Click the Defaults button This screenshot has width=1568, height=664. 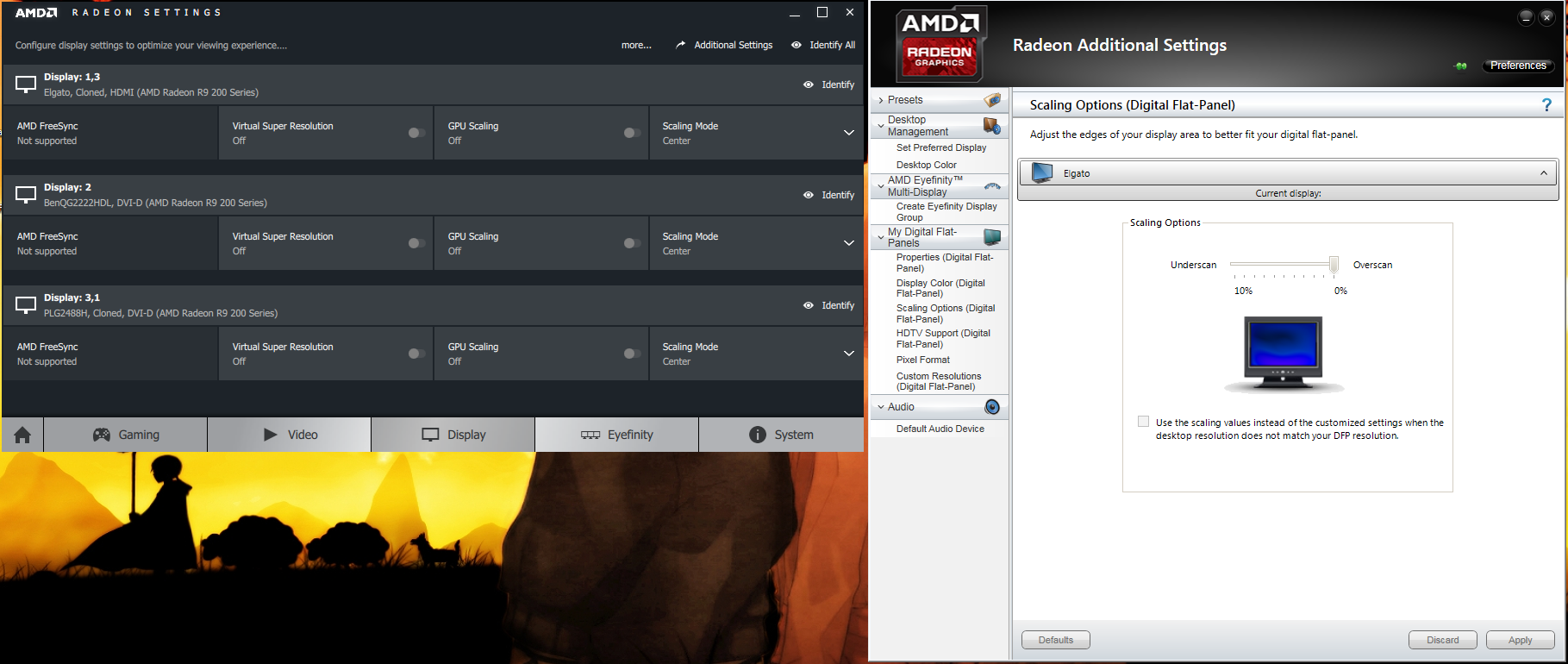coord(1056,640)
